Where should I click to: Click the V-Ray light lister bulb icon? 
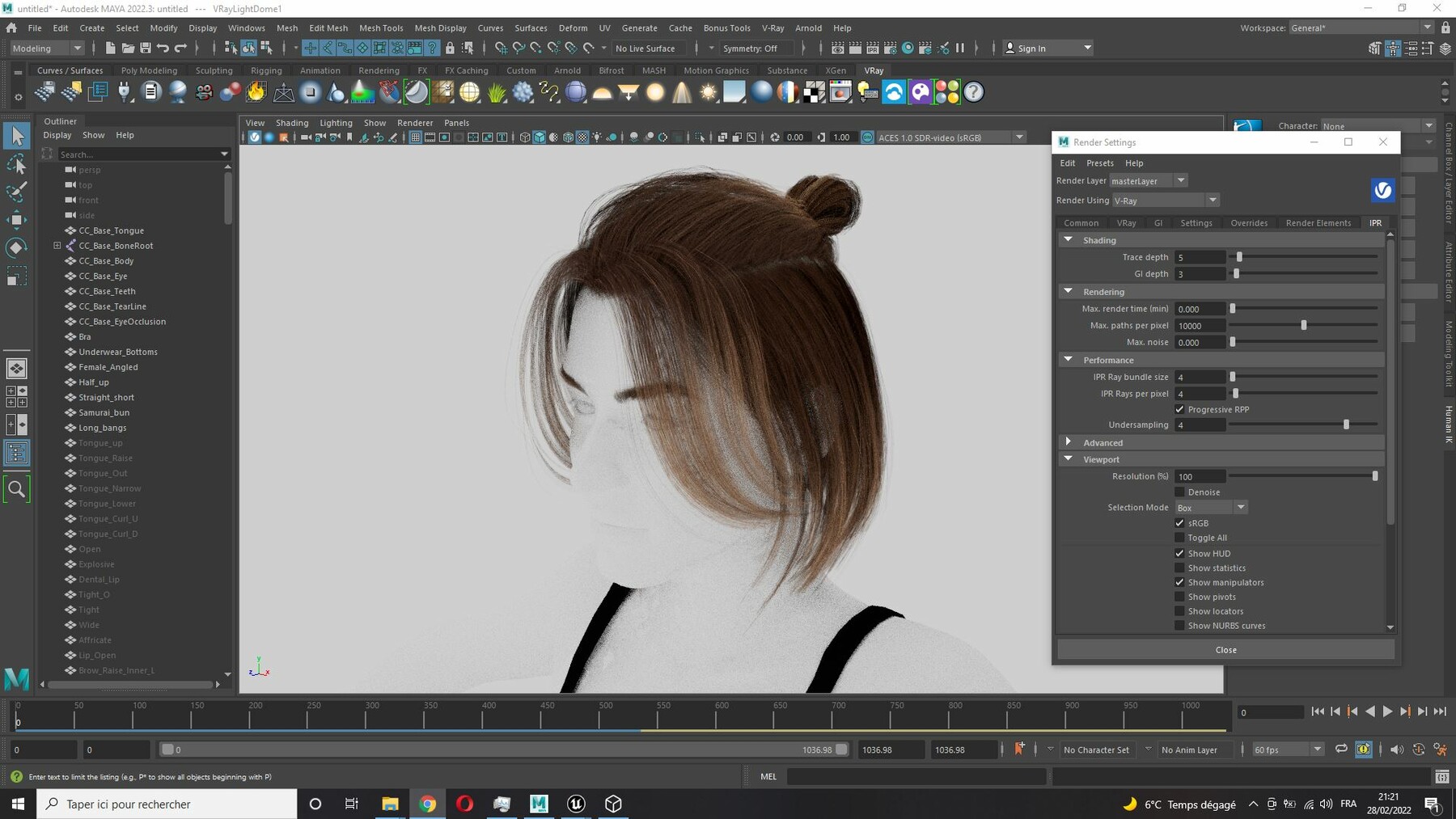[867, 92]
